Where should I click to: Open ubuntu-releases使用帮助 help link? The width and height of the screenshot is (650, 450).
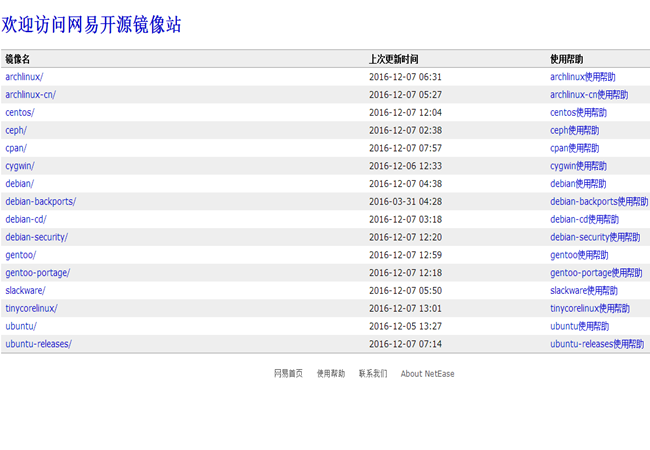(597, 344)
